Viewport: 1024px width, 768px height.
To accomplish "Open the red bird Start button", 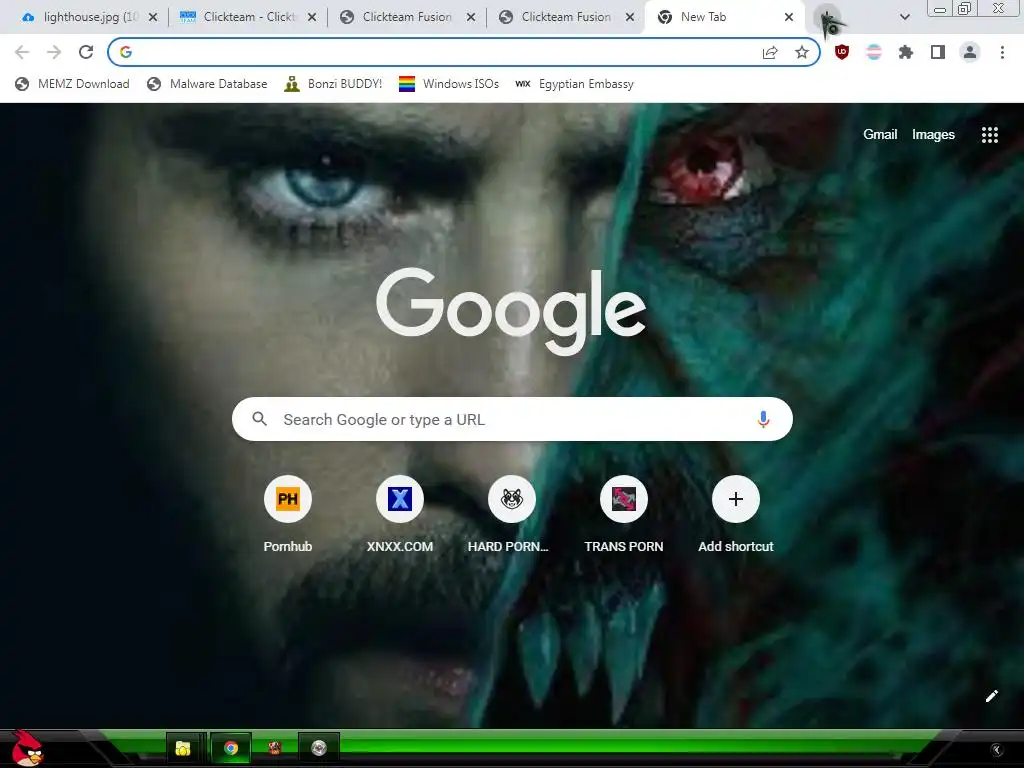I will pyautogui.click(x=26, y=748).
